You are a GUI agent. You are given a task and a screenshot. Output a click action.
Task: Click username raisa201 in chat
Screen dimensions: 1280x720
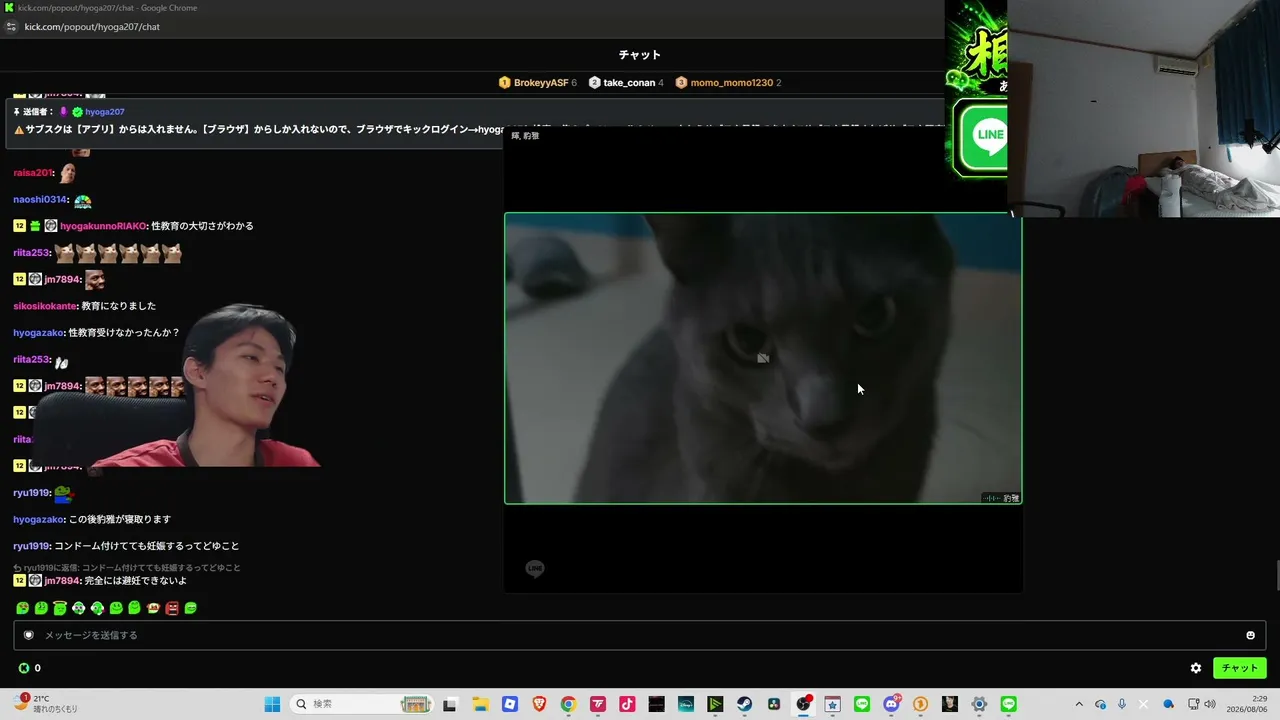tap(32, 173)
